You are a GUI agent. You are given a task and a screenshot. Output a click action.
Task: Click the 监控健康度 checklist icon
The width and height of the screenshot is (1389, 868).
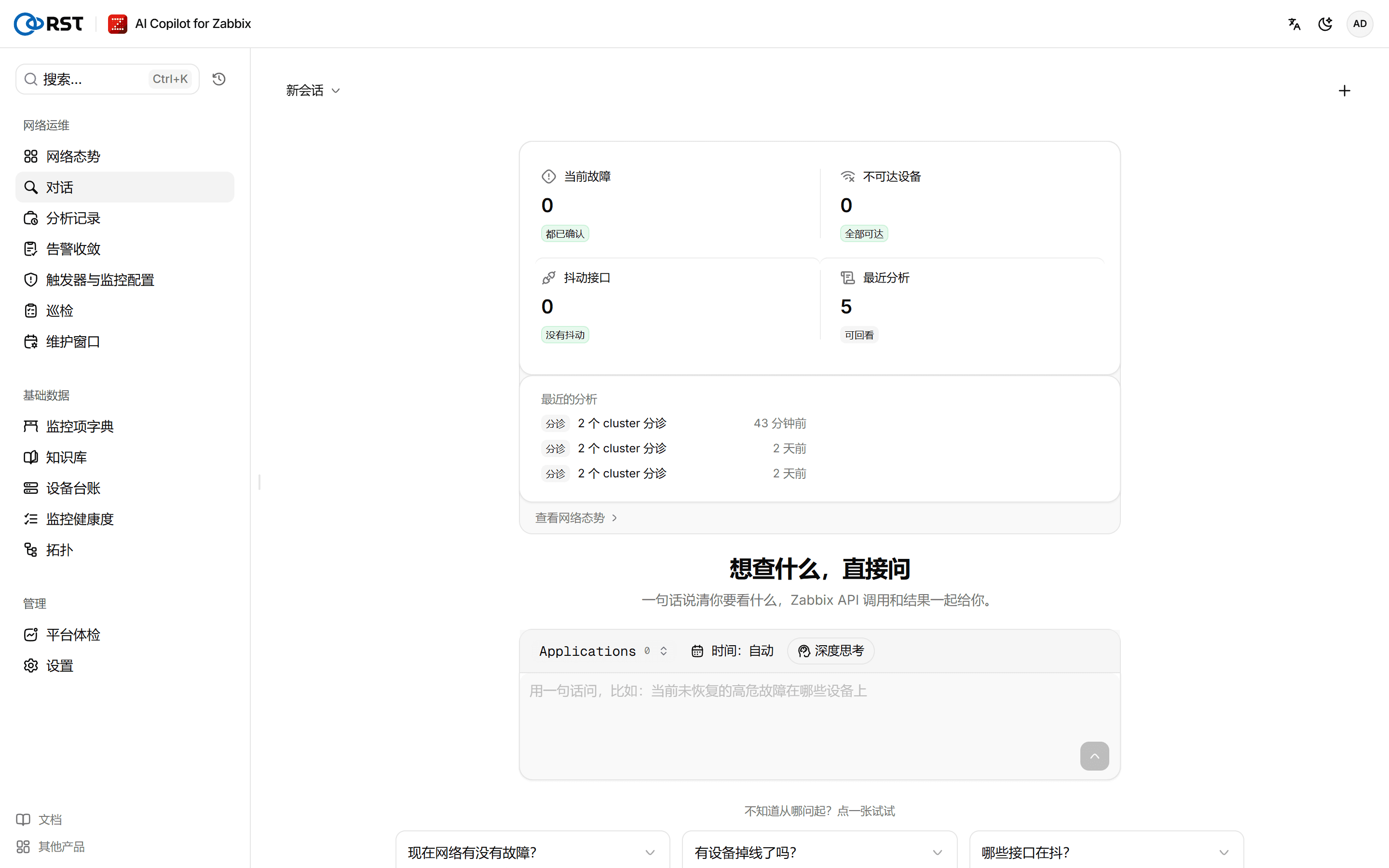[x=31, y=519]
